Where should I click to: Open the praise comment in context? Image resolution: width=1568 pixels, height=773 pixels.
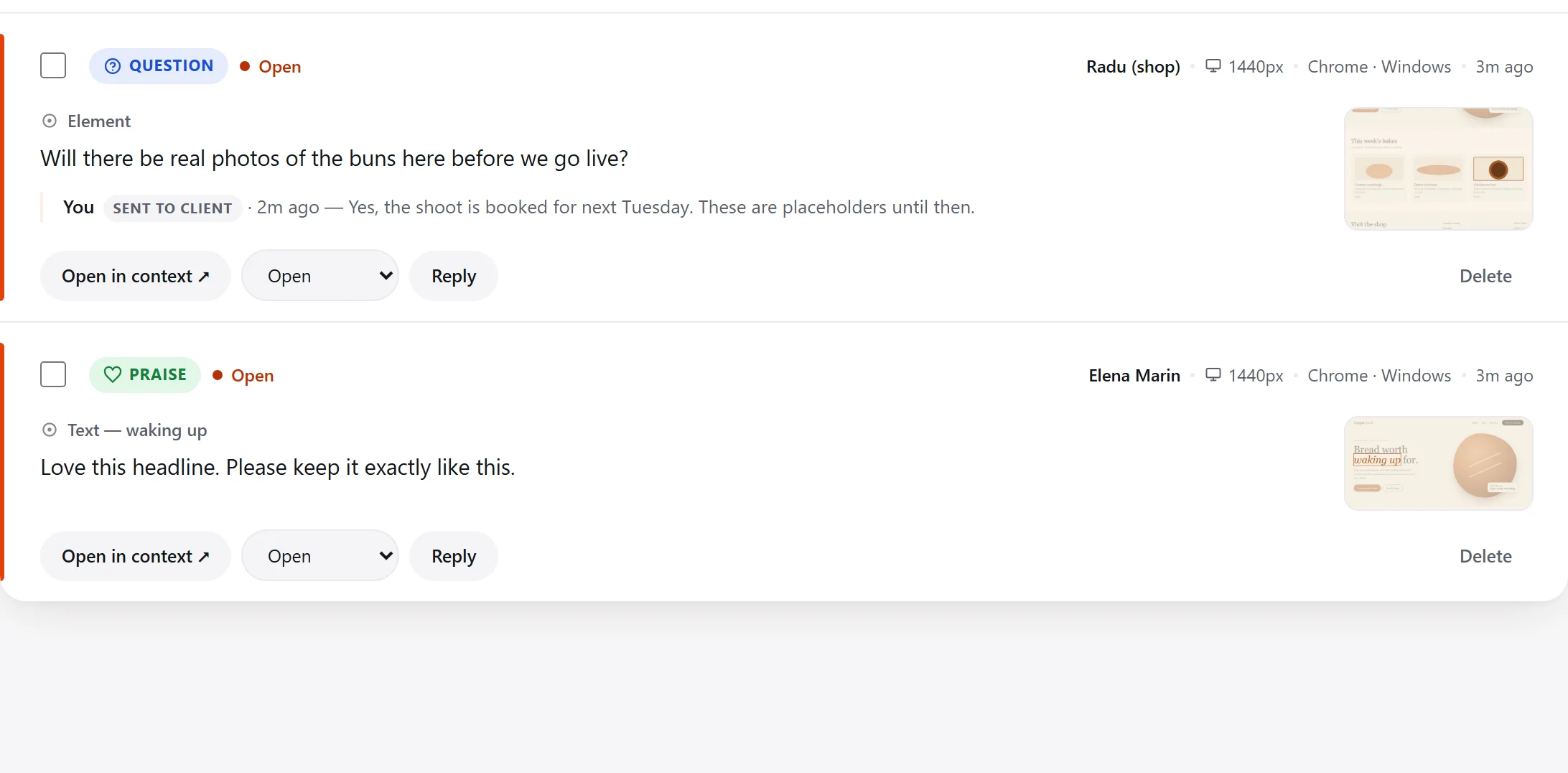[136, 556]
